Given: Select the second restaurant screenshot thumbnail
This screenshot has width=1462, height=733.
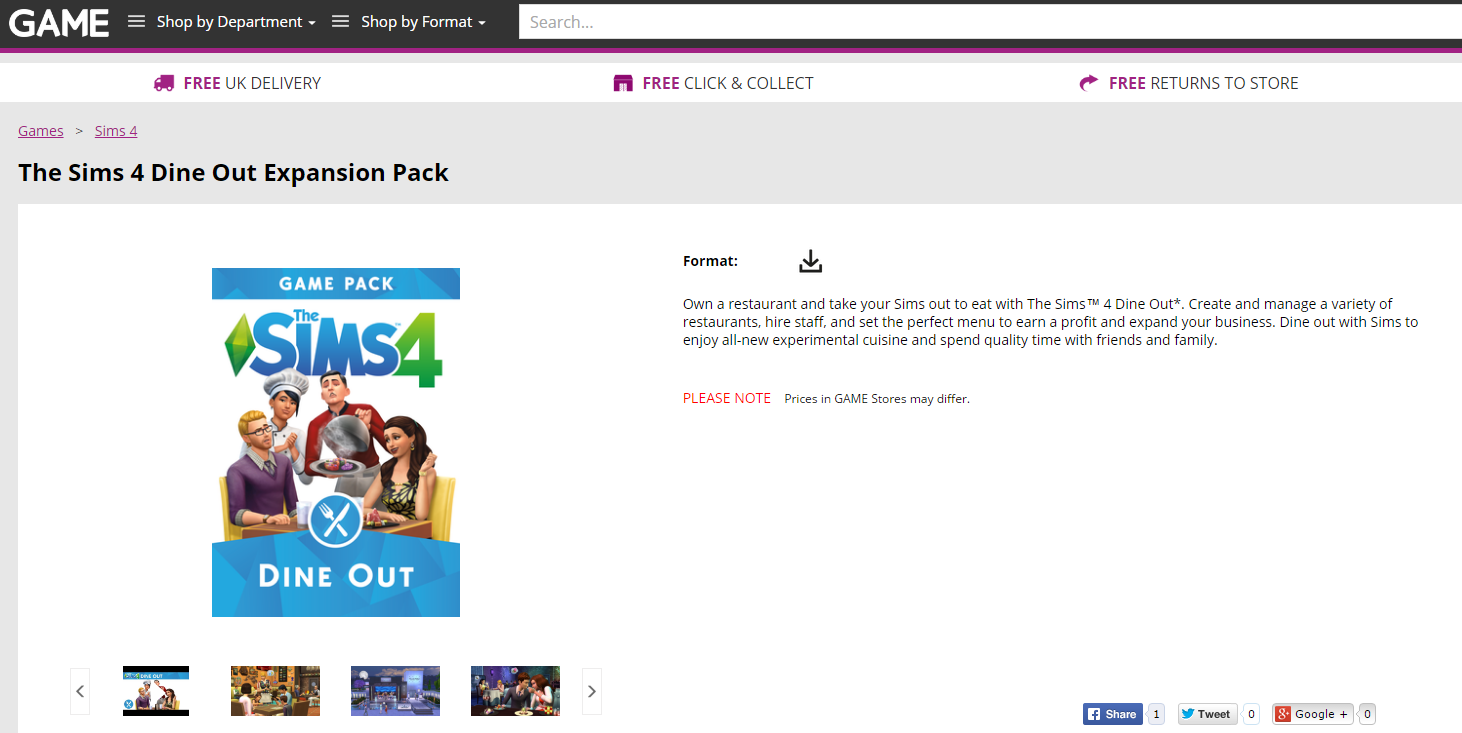Looking at the screenshot, I should coord(275,691).
